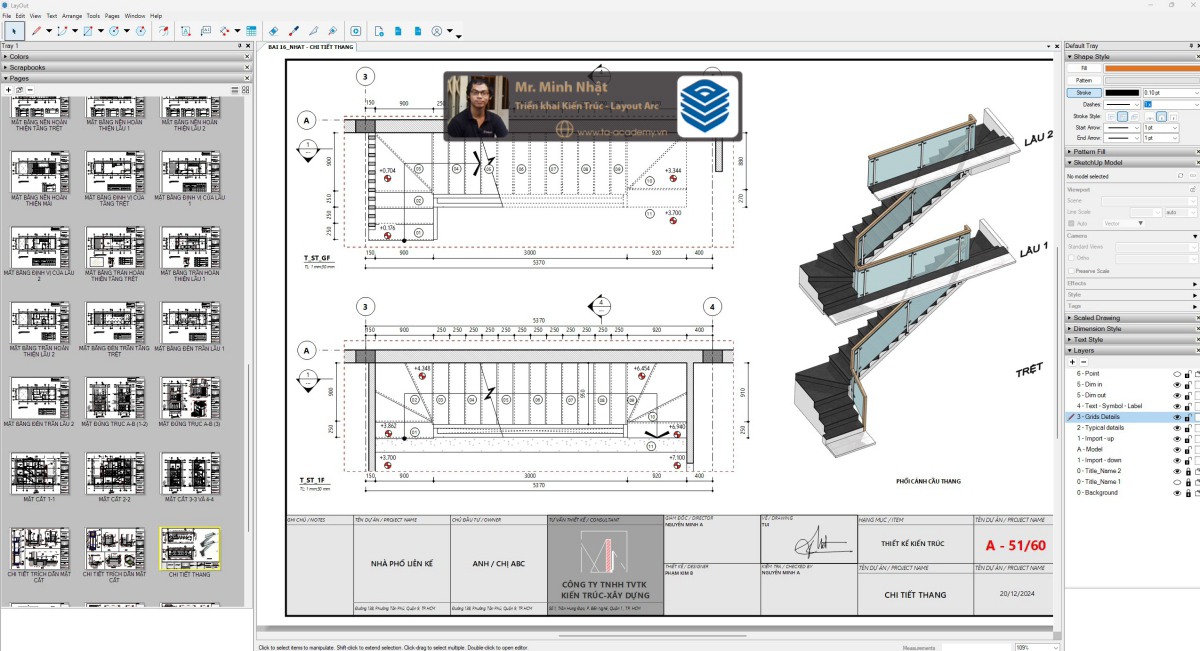
Task: Open Line tool options dropdown arrow
Action: tap(48, 31)
